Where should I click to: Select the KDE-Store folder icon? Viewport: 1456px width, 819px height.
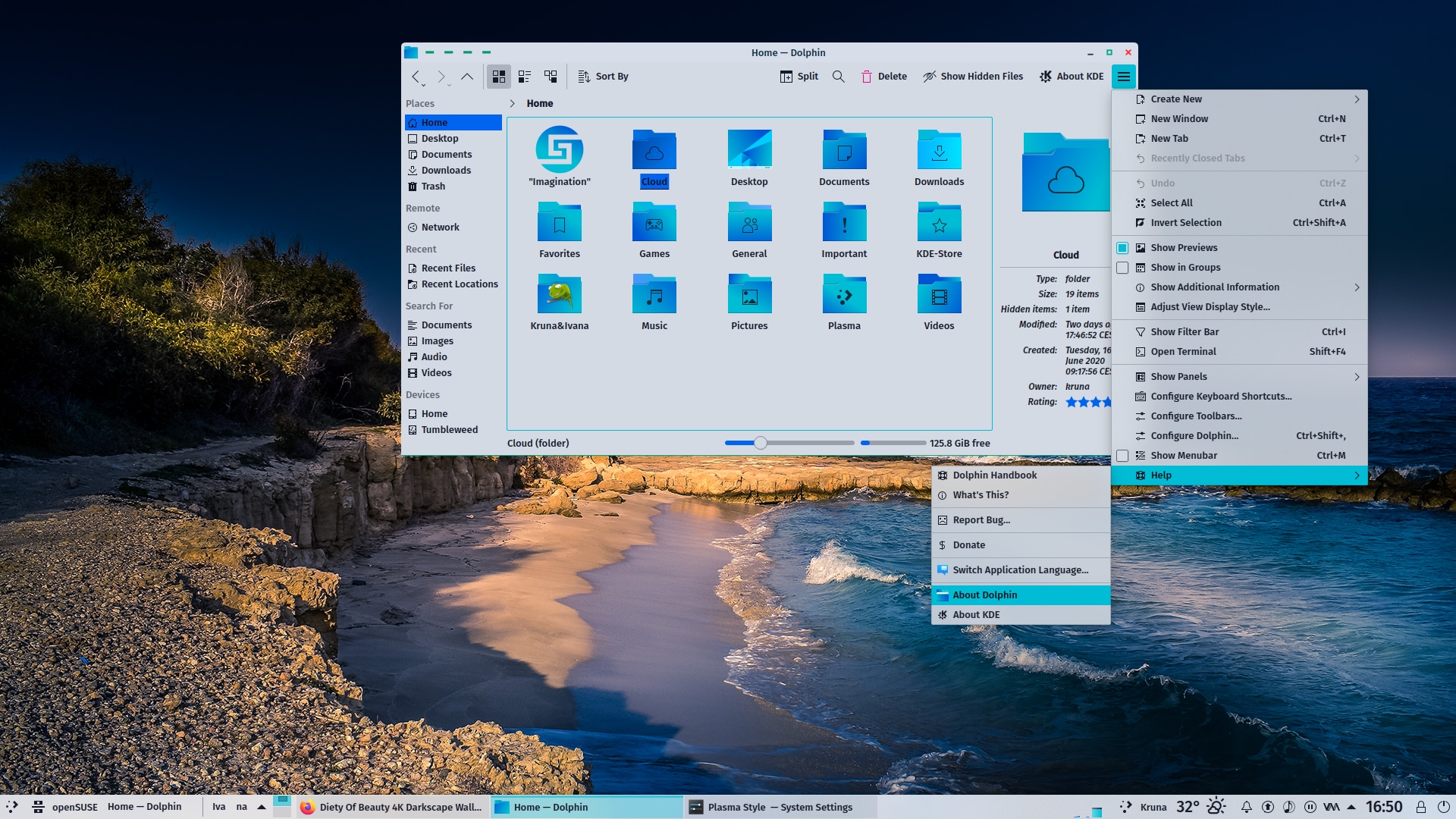pyautogui.click(x=939, y=222)
